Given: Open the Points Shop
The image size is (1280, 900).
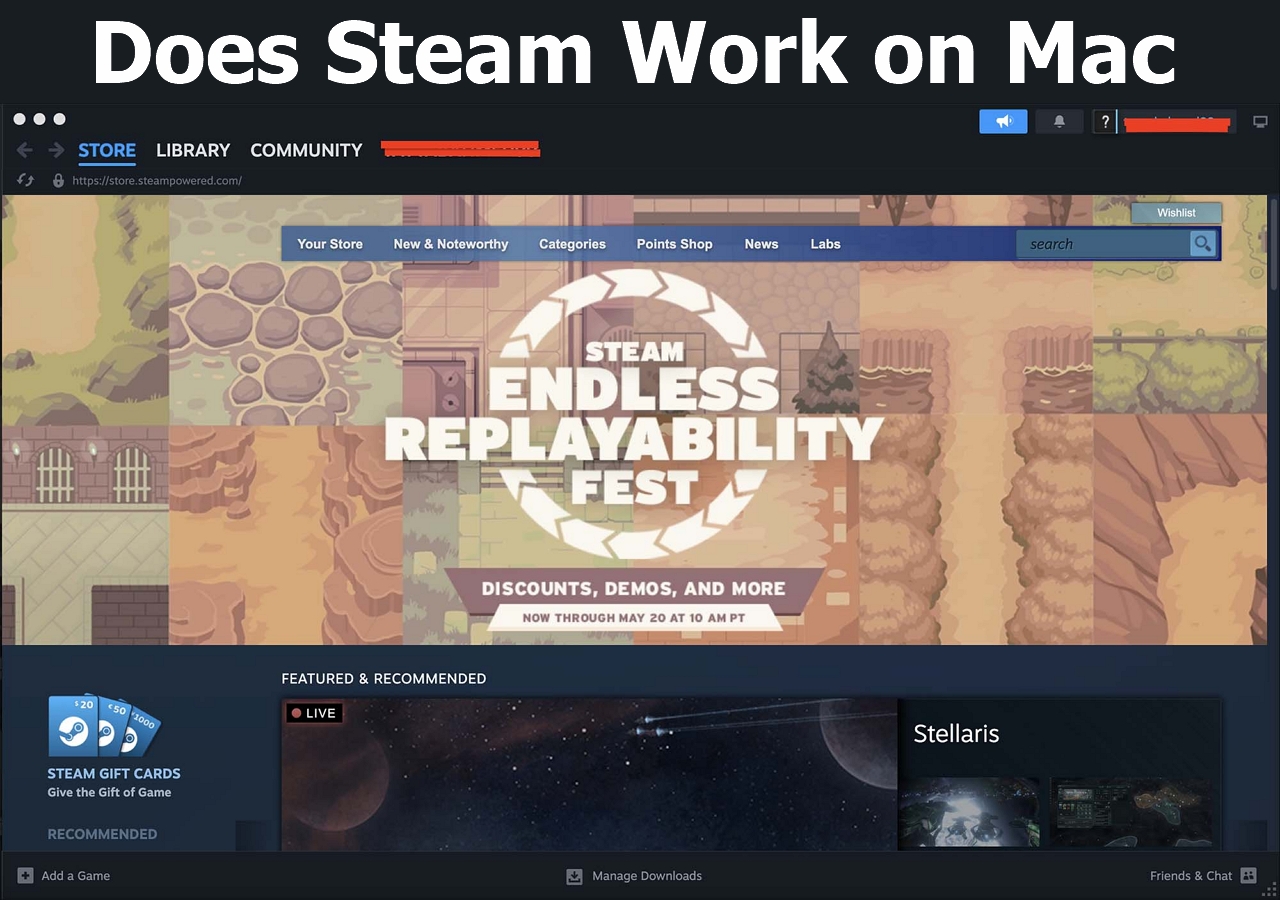Looking at the screenshot, I should click(674, 243).
